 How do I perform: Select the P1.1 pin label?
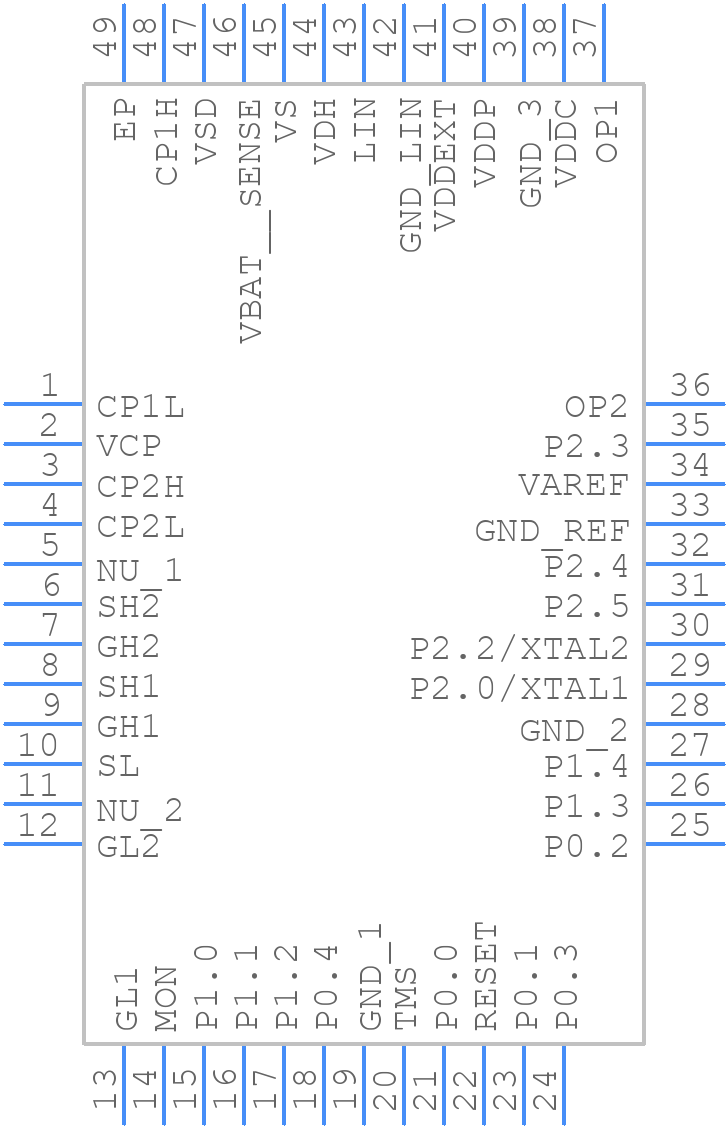click(x=246, y=986)
